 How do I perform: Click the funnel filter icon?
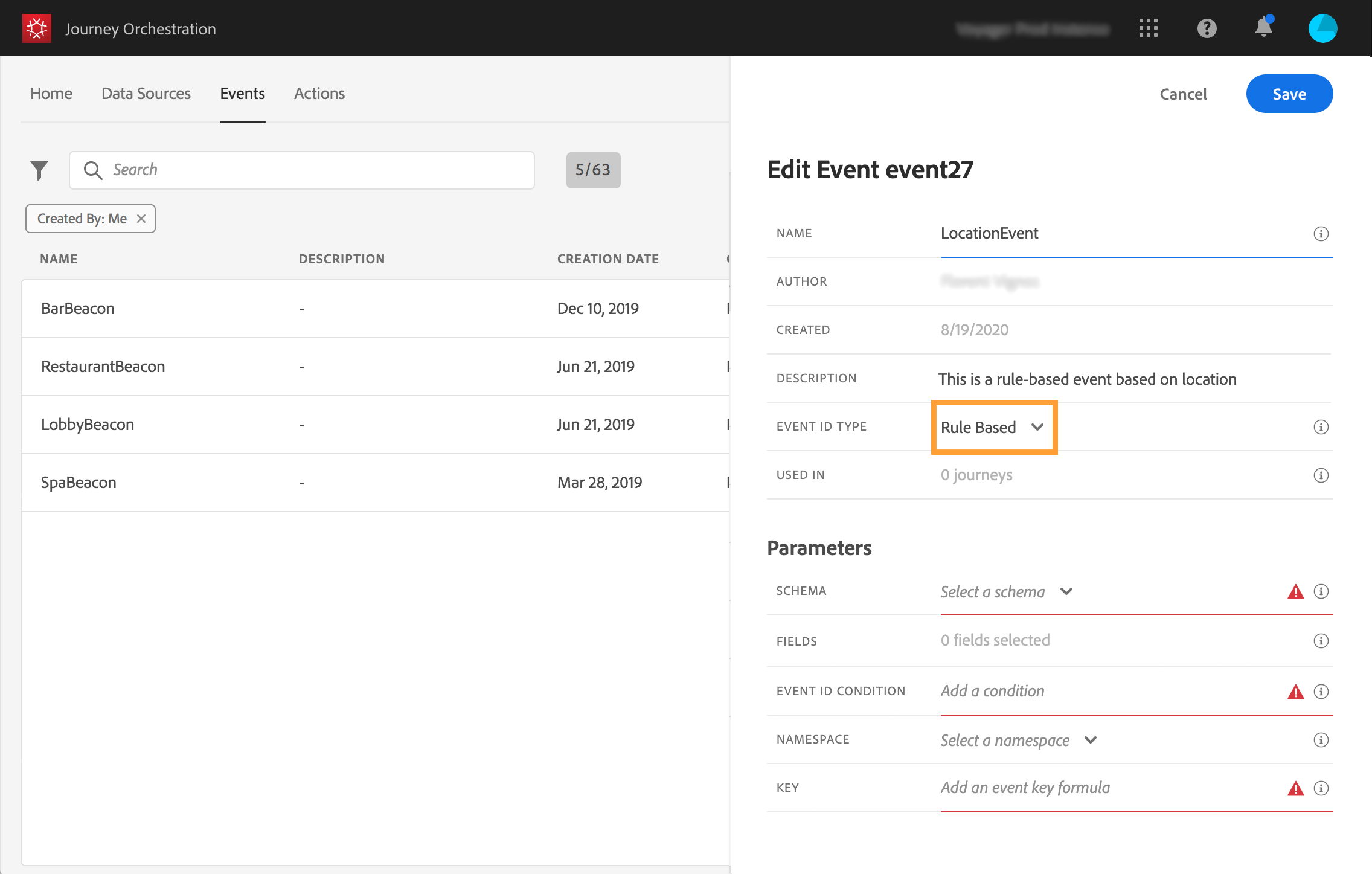(x=39, y=170)
